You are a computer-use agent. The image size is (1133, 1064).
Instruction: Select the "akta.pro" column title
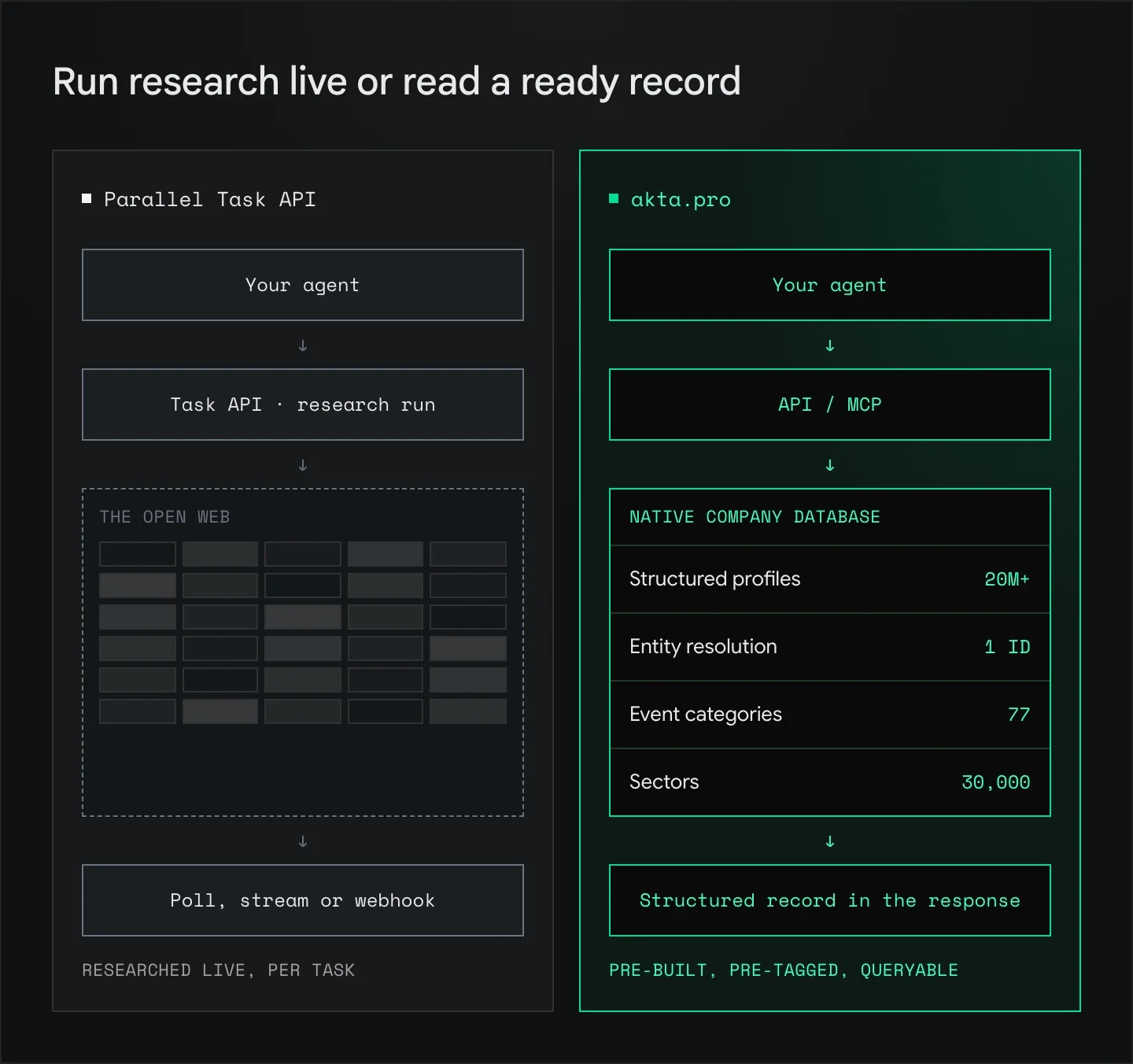[681, 200]
